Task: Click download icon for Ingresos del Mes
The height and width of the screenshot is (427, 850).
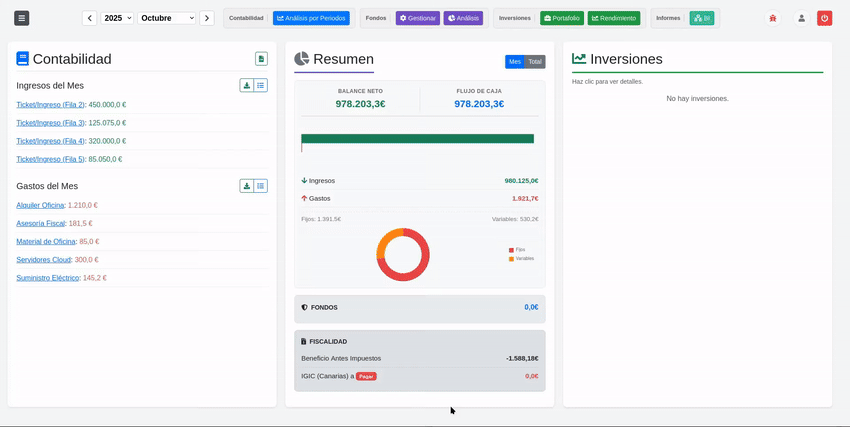Action: click(x=247, y=85)
